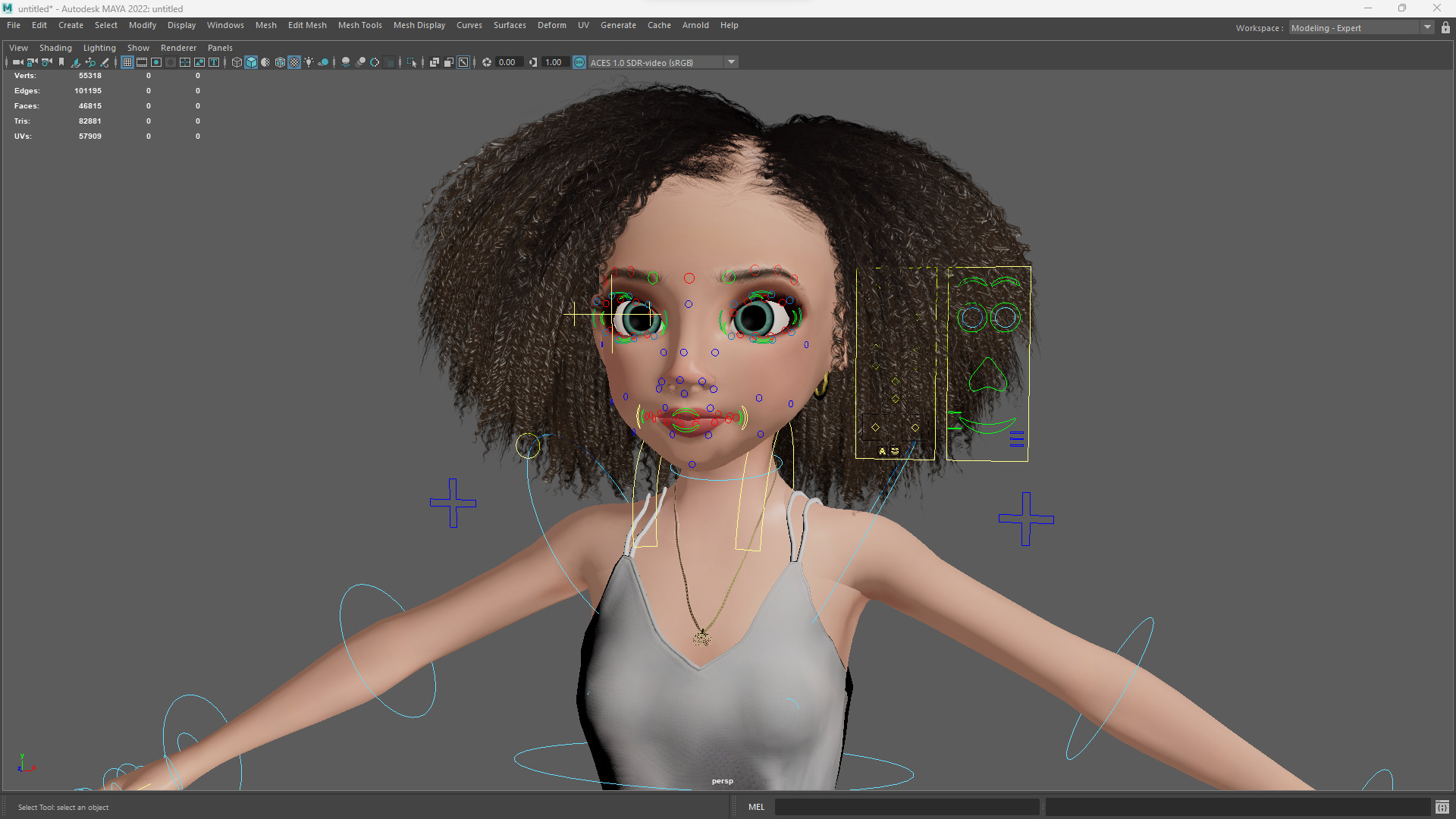The image size is (1456, 819).
Task: Click the Select Camera icon
Action: point(17,62)
